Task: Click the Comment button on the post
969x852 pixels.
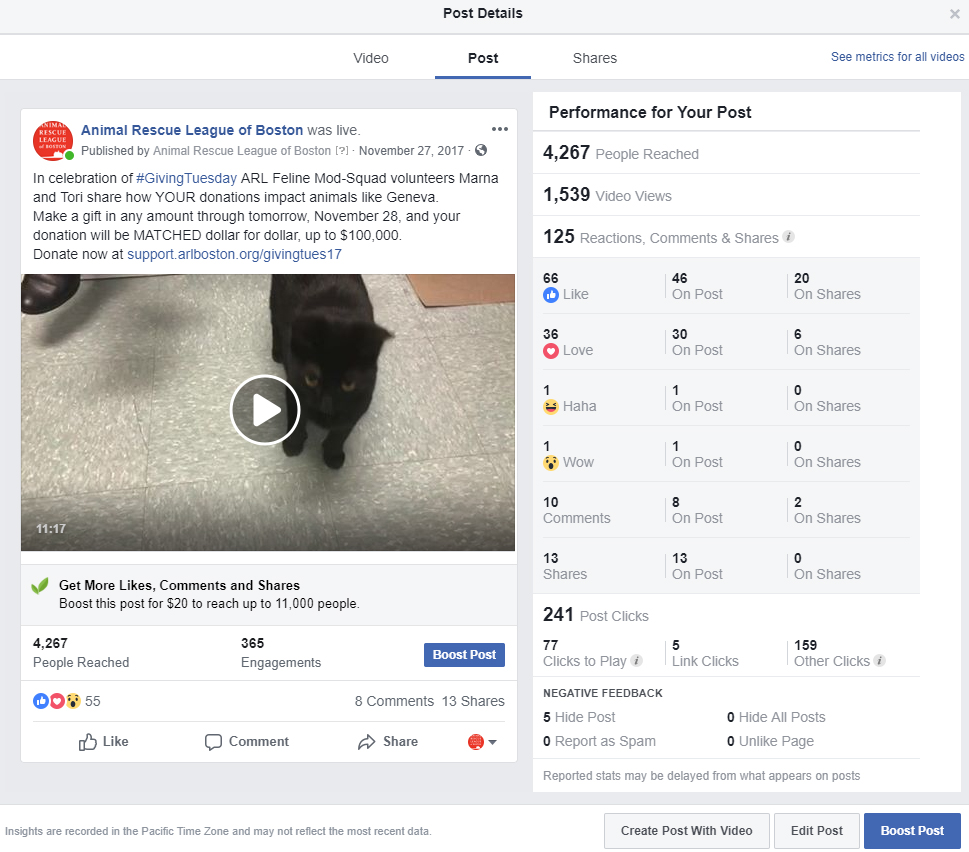Action: [x=247, y=741]
